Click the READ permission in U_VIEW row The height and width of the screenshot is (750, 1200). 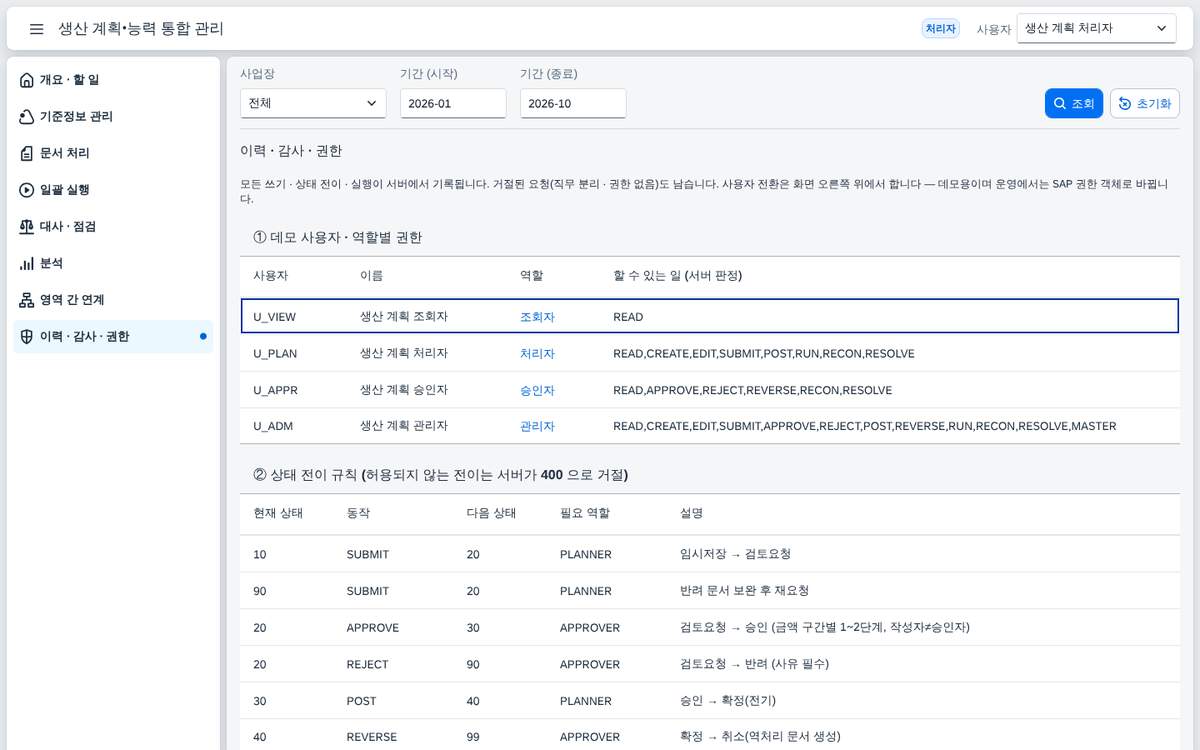tap(628, 317)
